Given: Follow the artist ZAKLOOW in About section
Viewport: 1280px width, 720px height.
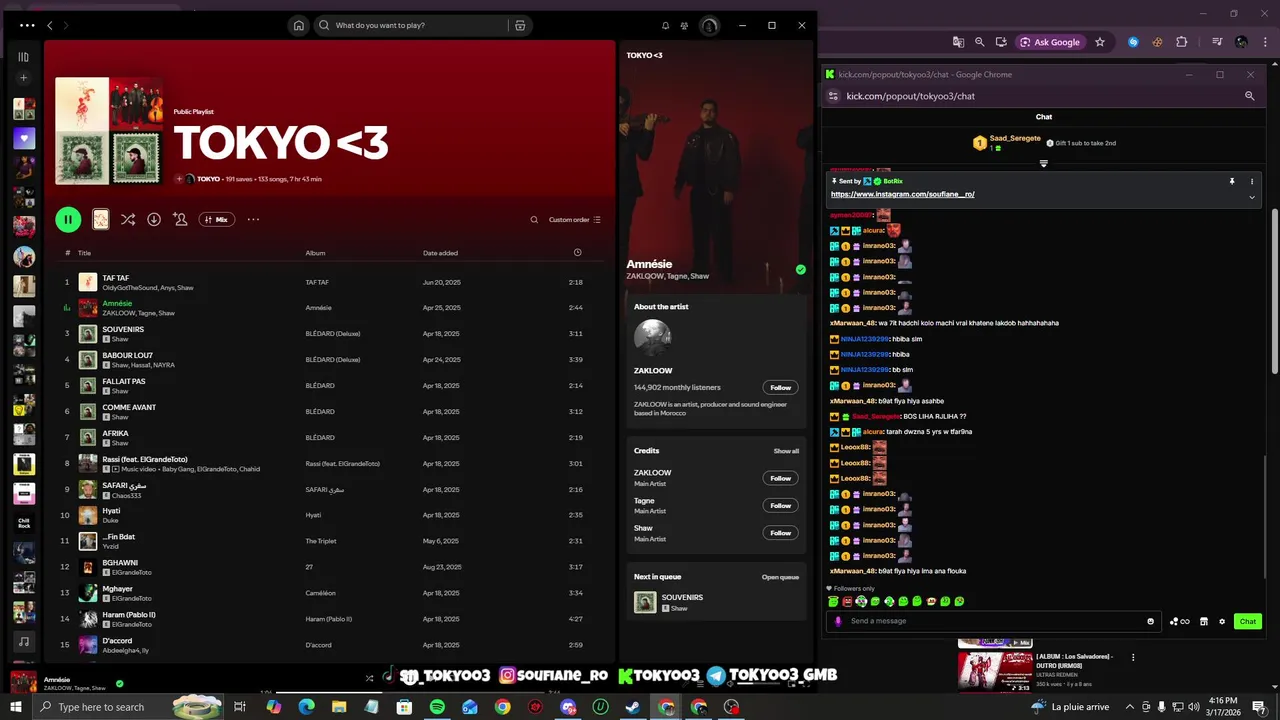Looking at the screenshot, I should point(781,388).
